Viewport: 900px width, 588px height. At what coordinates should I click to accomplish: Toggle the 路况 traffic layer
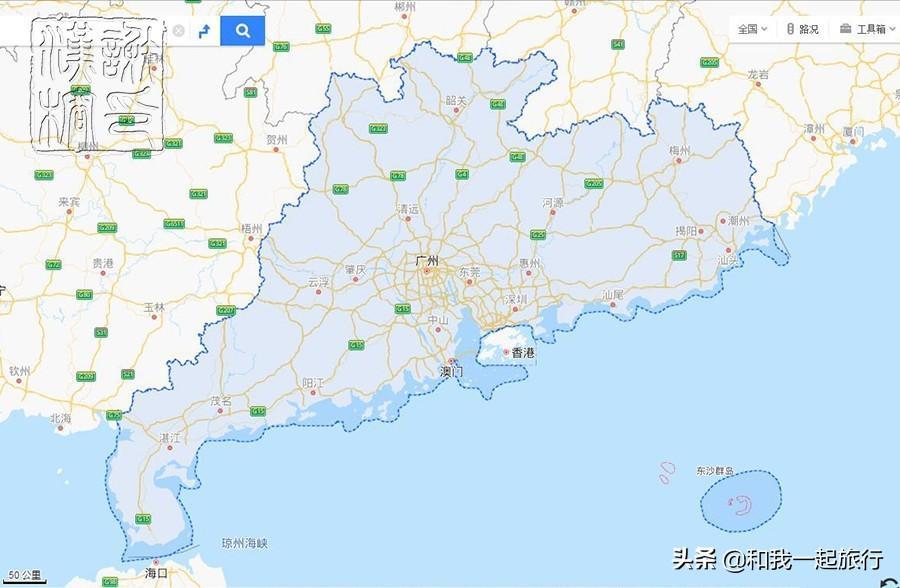click(802, 29)
